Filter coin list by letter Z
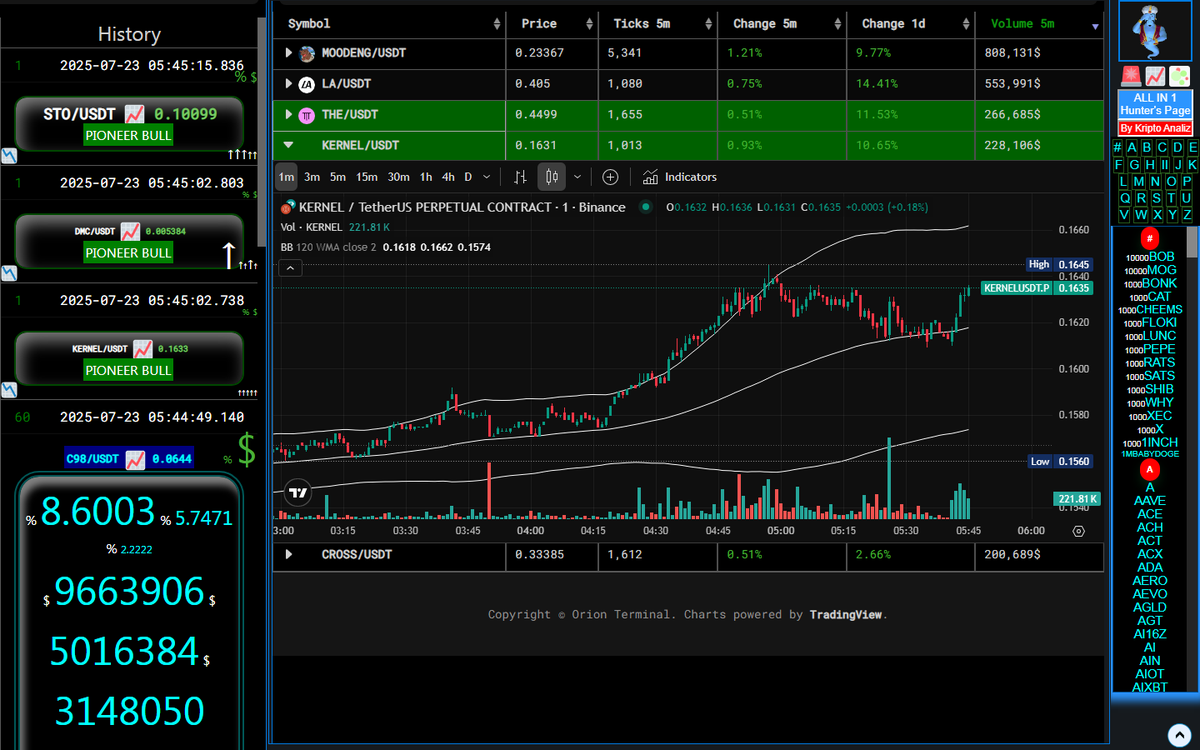 tap(1187, 215)
